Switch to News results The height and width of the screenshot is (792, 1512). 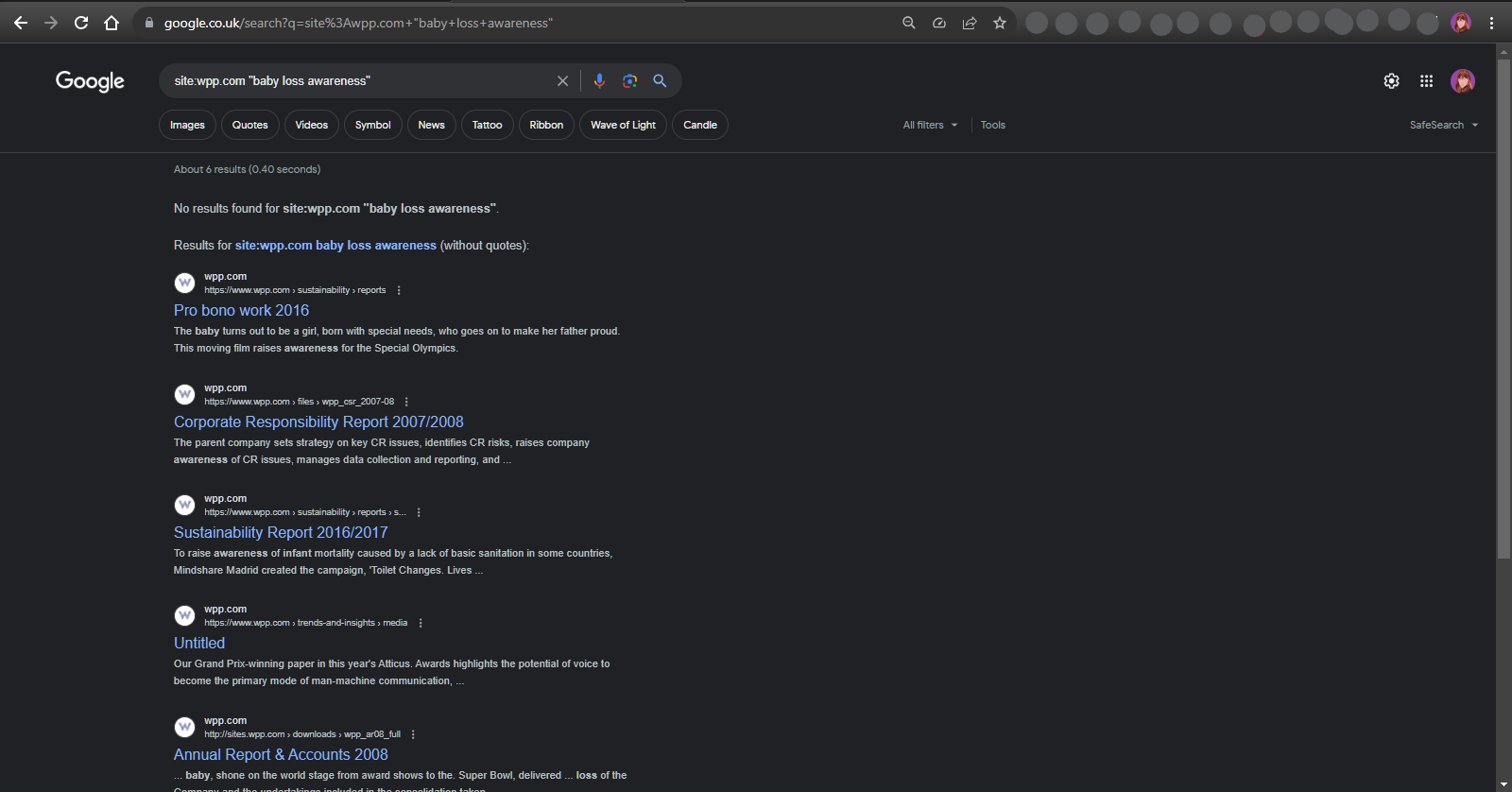(432, 125)
